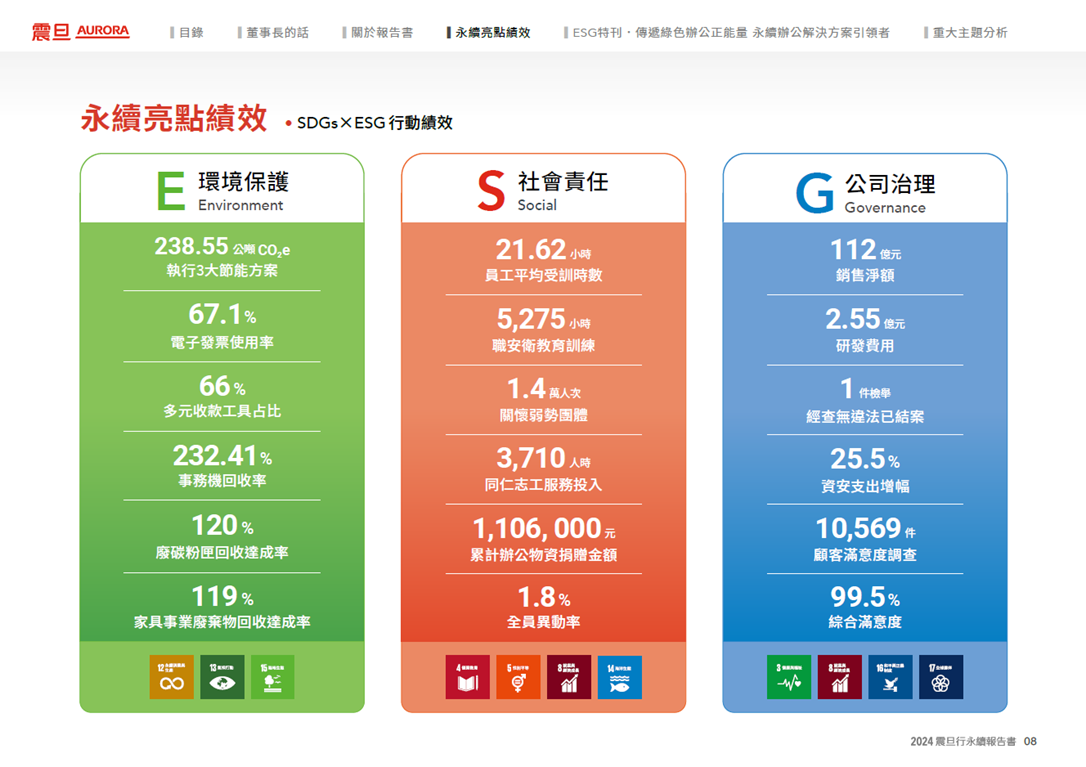Click the SDGs×ESG 行動績效 subtitle

click(x=375, y=123)
